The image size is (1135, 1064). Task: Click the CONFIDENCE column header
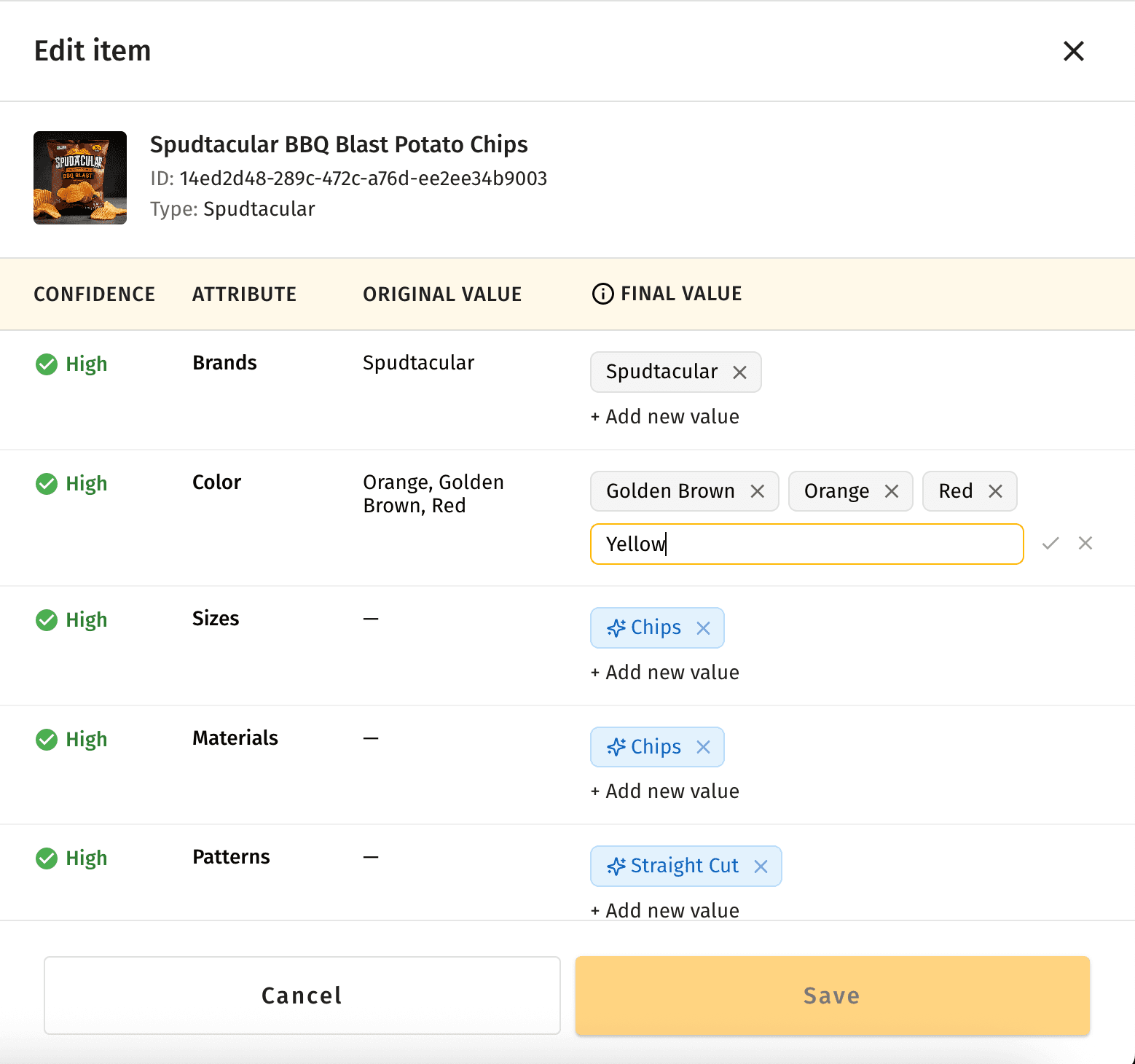(95, 294)
